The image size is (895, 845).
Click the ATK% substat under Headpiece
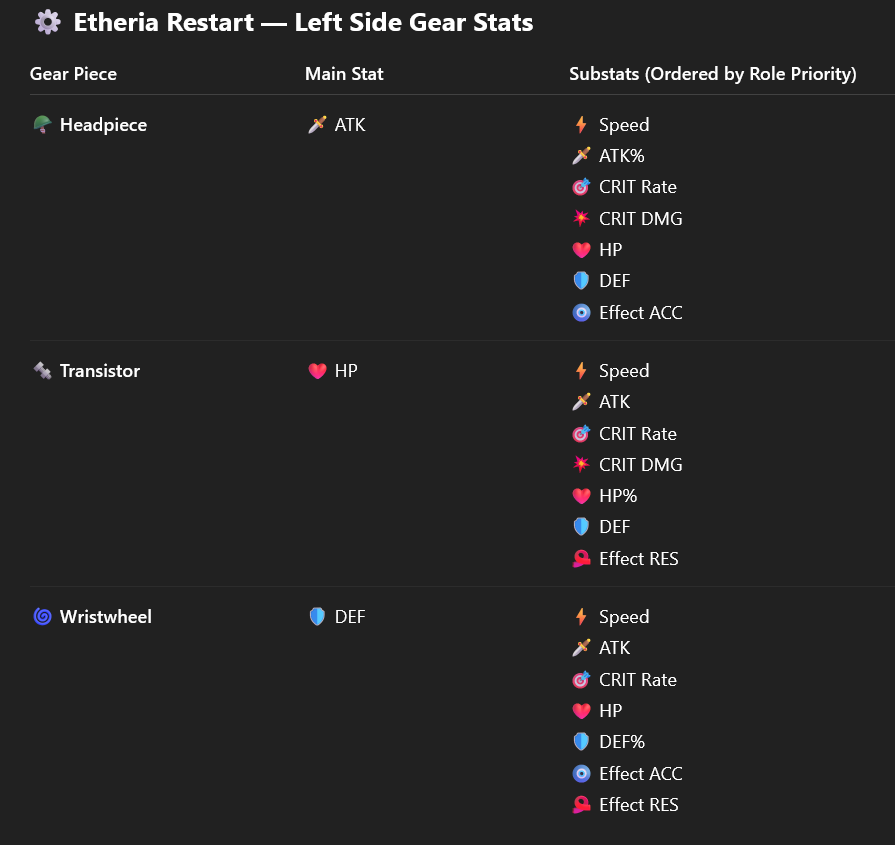coord(622,156)
